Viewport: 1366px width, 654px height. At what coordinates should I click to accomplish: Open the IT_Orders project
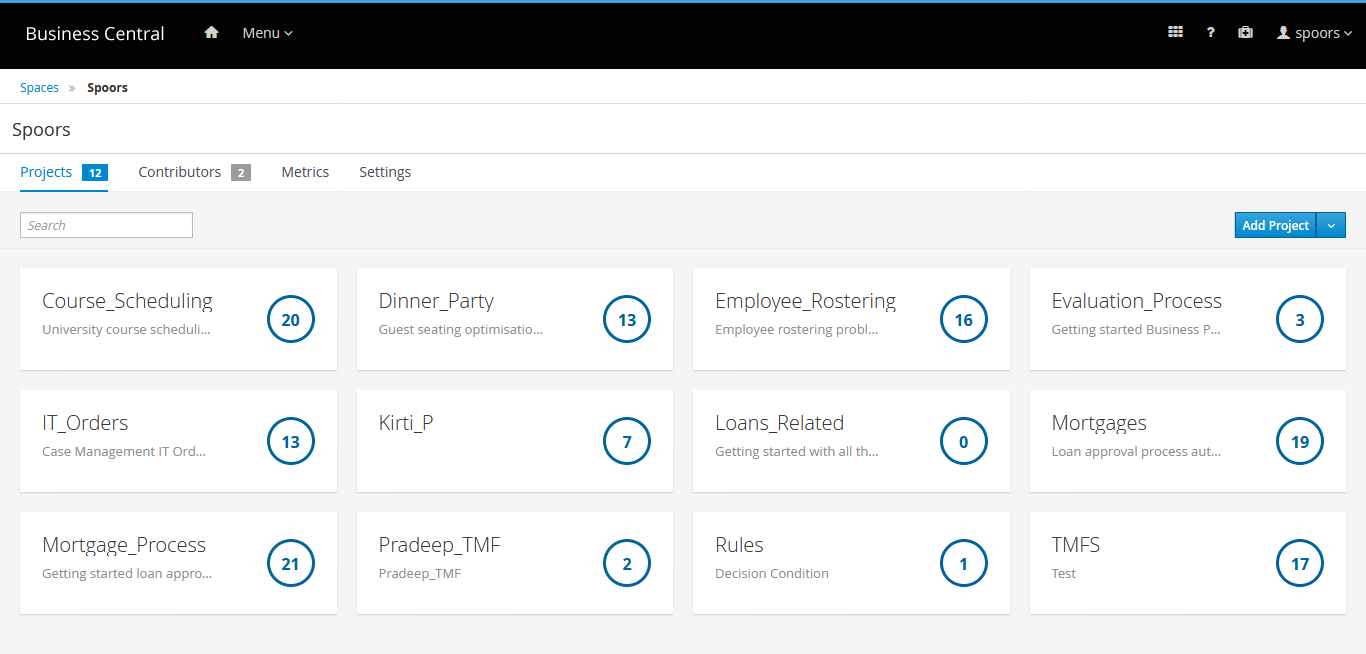pos(85,424)
